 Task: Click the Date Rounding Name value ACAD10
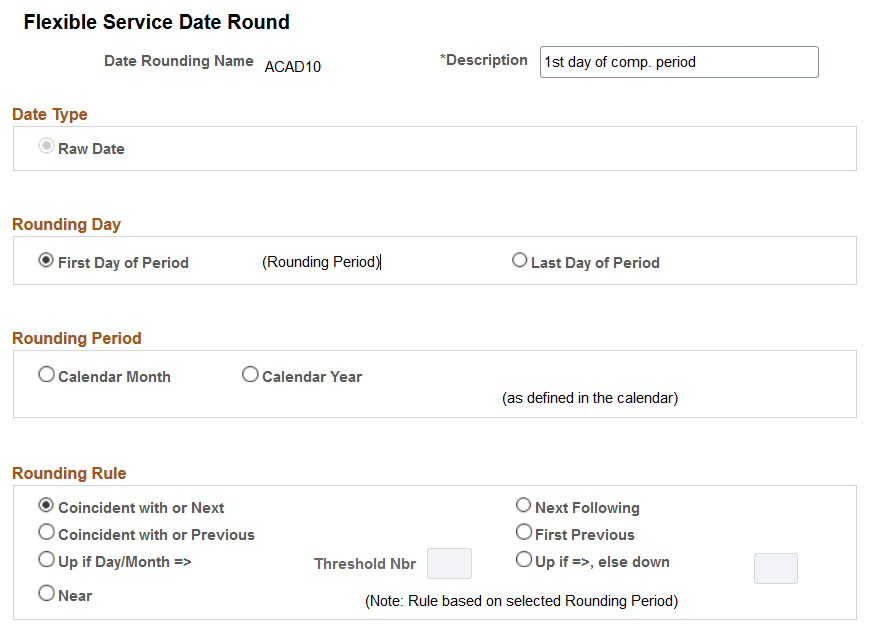[292, 66]
